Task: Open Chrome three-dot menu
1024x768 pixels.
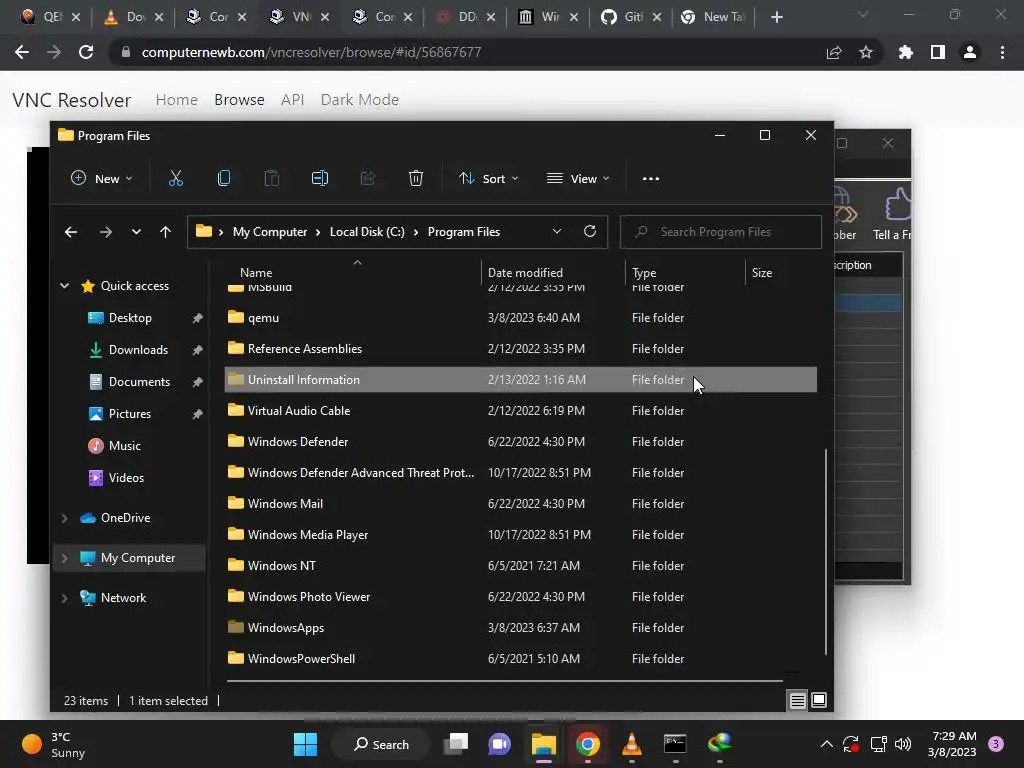Action: 1002,52
